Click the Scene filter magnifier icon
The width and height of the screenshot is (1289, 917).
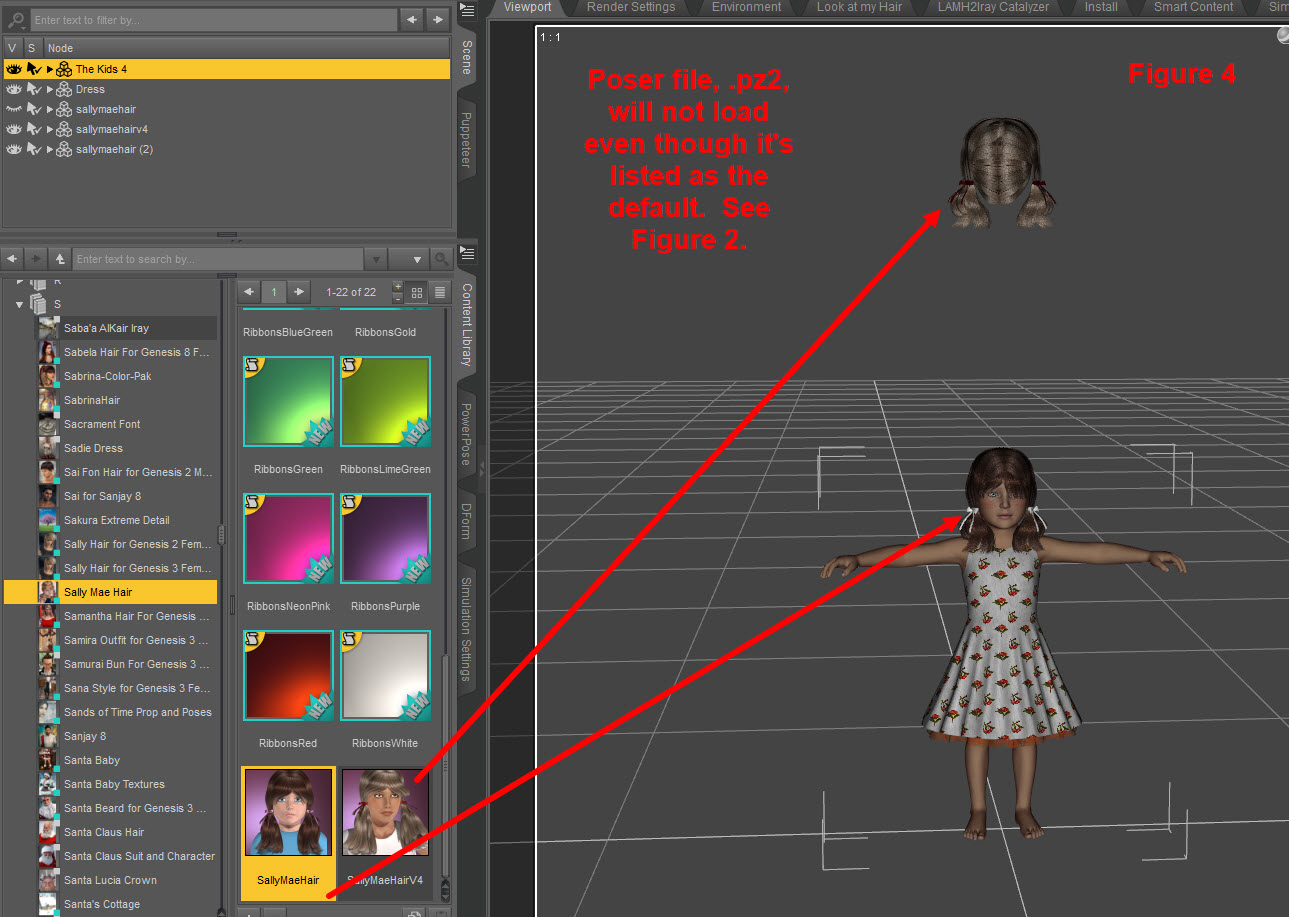(x=16, y=20)
